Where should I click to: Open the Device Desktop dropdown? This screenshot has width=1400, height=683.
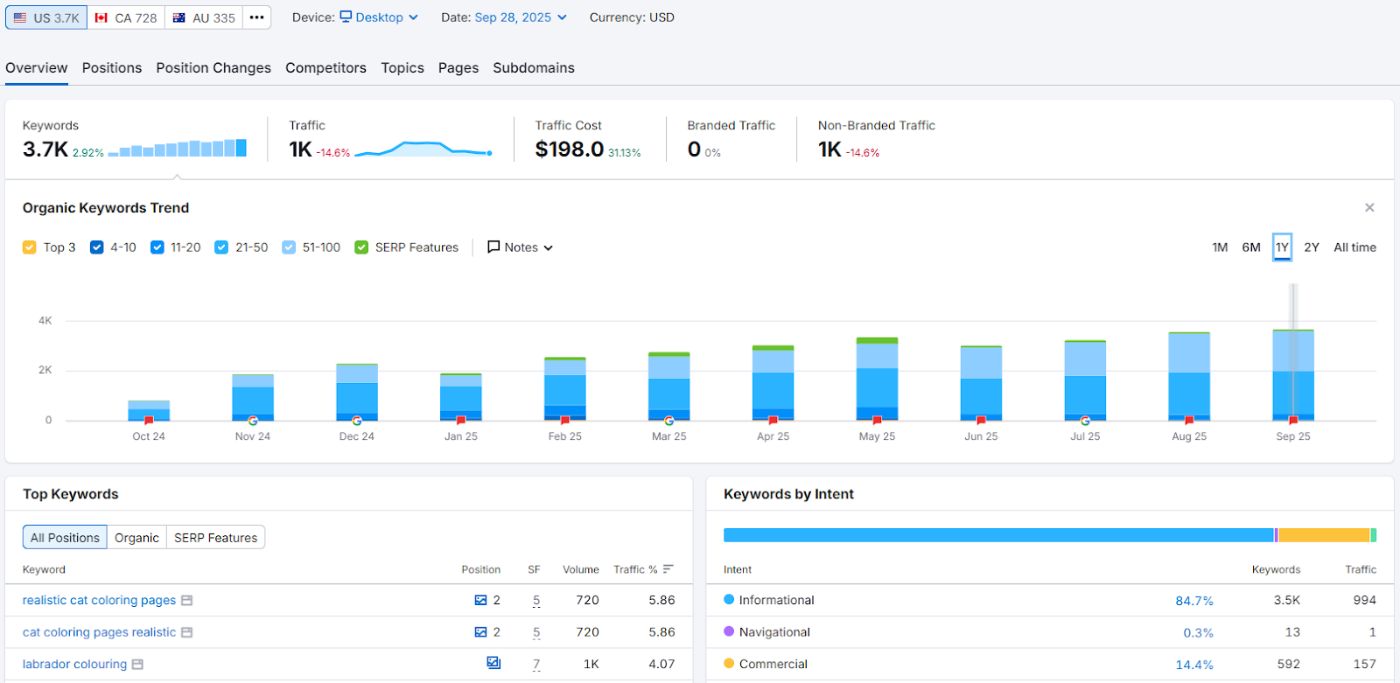click(378, 17)
